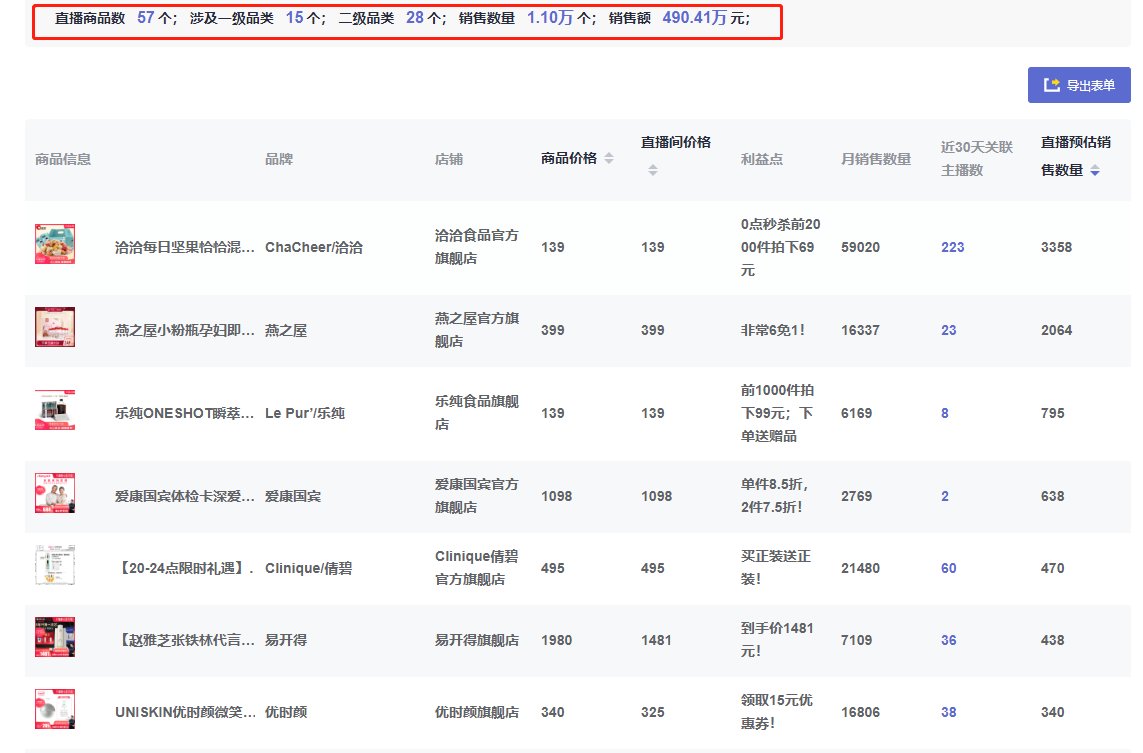The image size is (1143, 753).
Task: Click estimated sales value 2064
Action: click(1056, 330)
